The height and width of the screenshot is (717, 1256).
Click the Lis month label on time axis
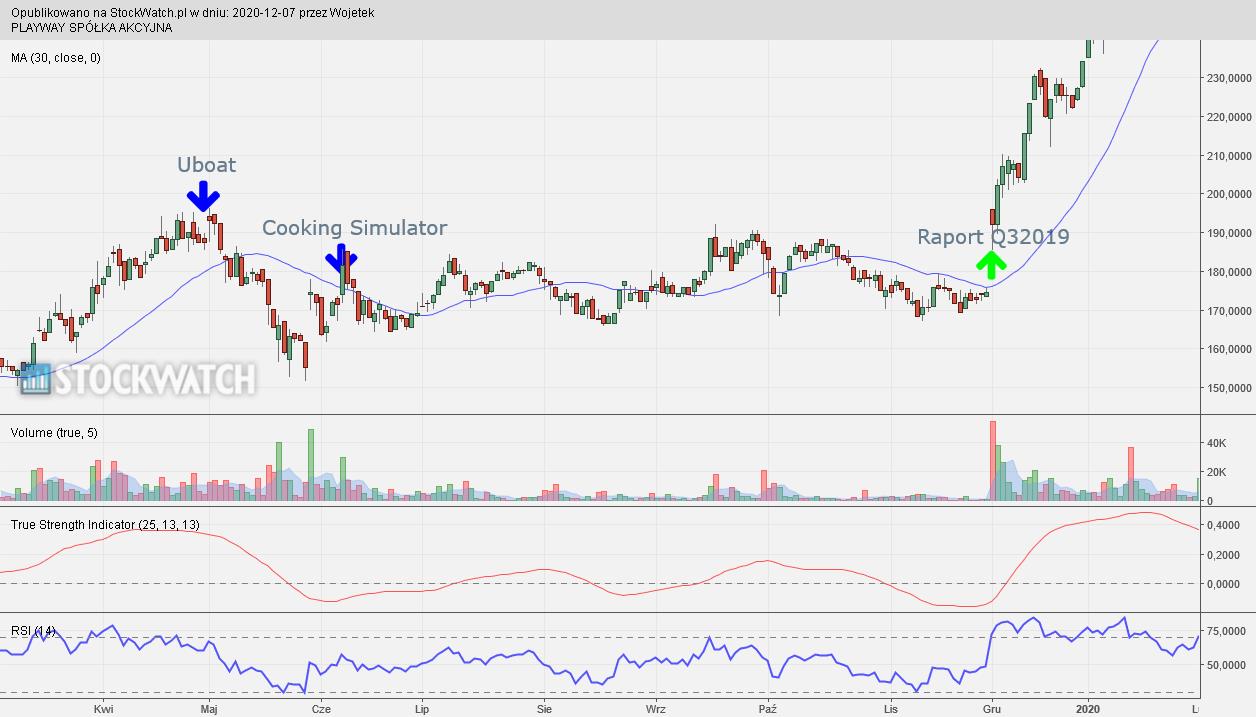890,708
